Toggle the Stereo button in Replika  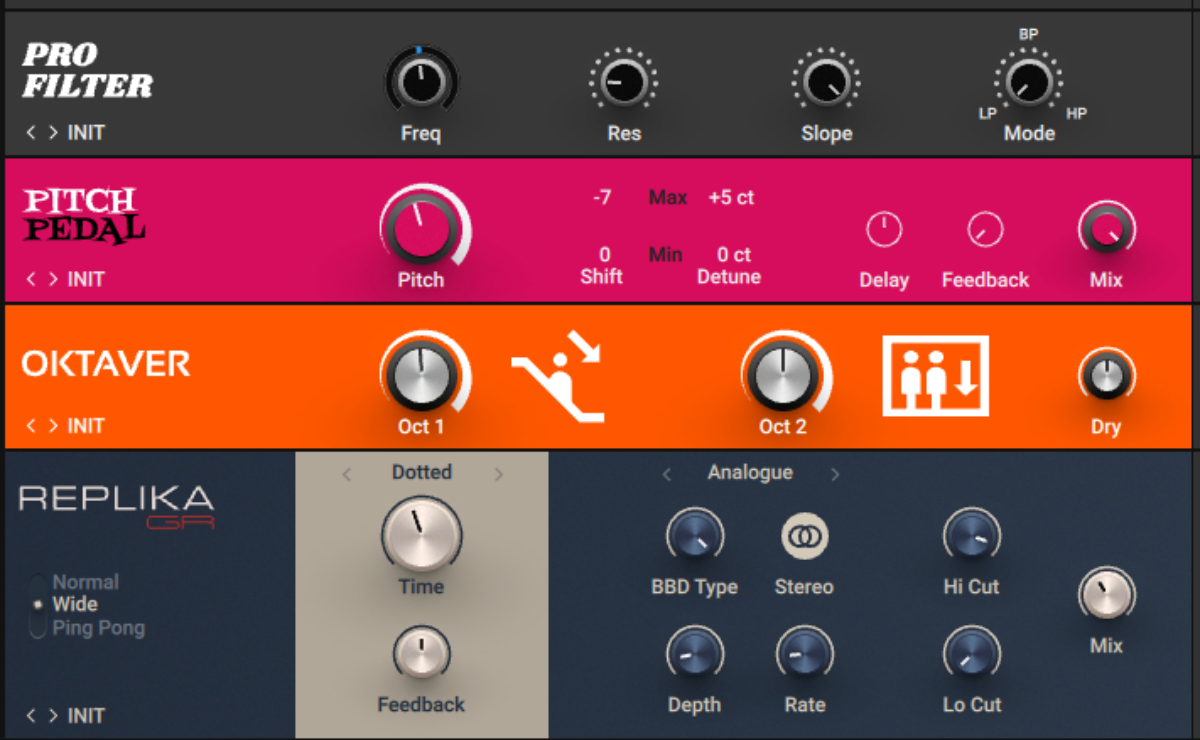point(804,537)
